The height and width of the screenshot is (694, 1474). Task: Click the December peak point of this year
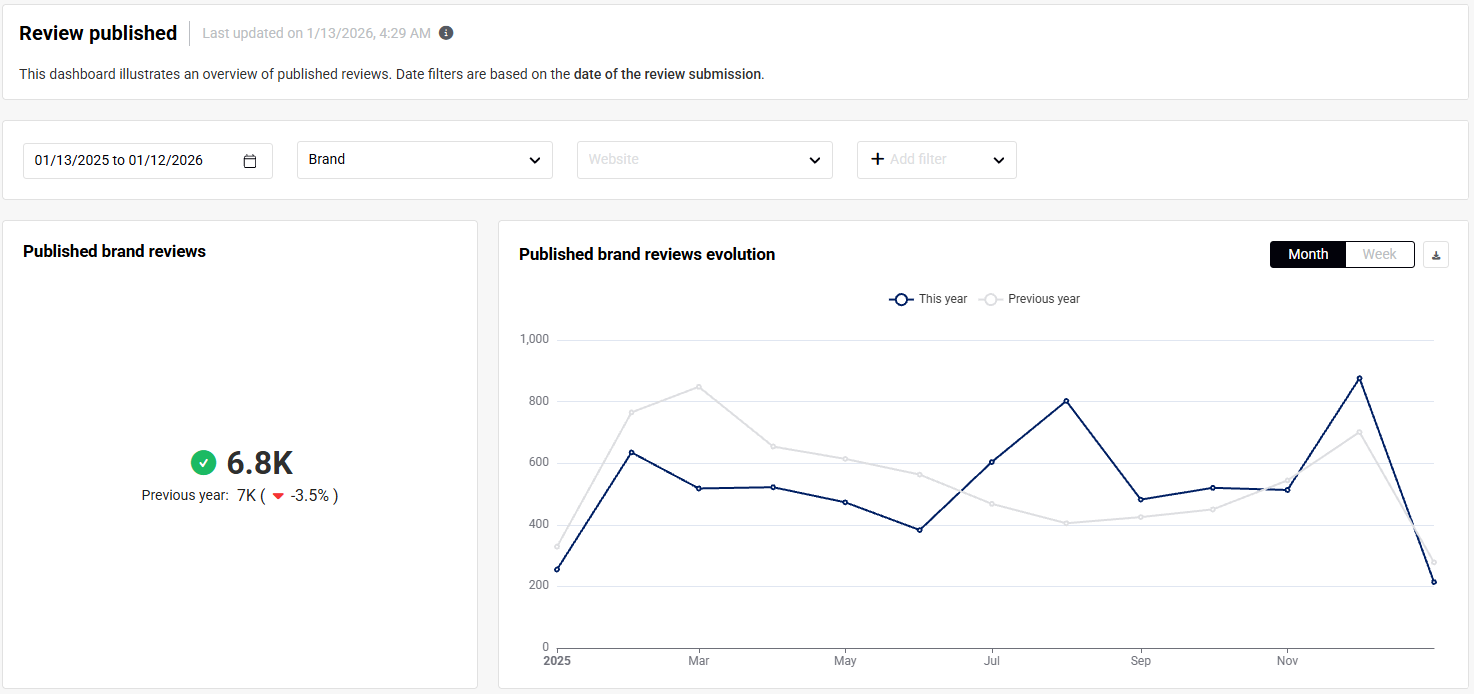tap(1359, 379)
